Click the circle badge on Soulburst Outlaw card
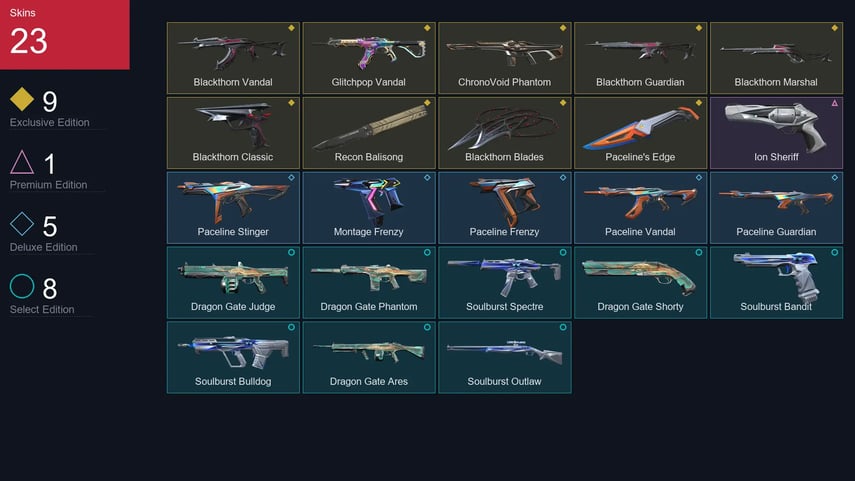 pos(563,327)
